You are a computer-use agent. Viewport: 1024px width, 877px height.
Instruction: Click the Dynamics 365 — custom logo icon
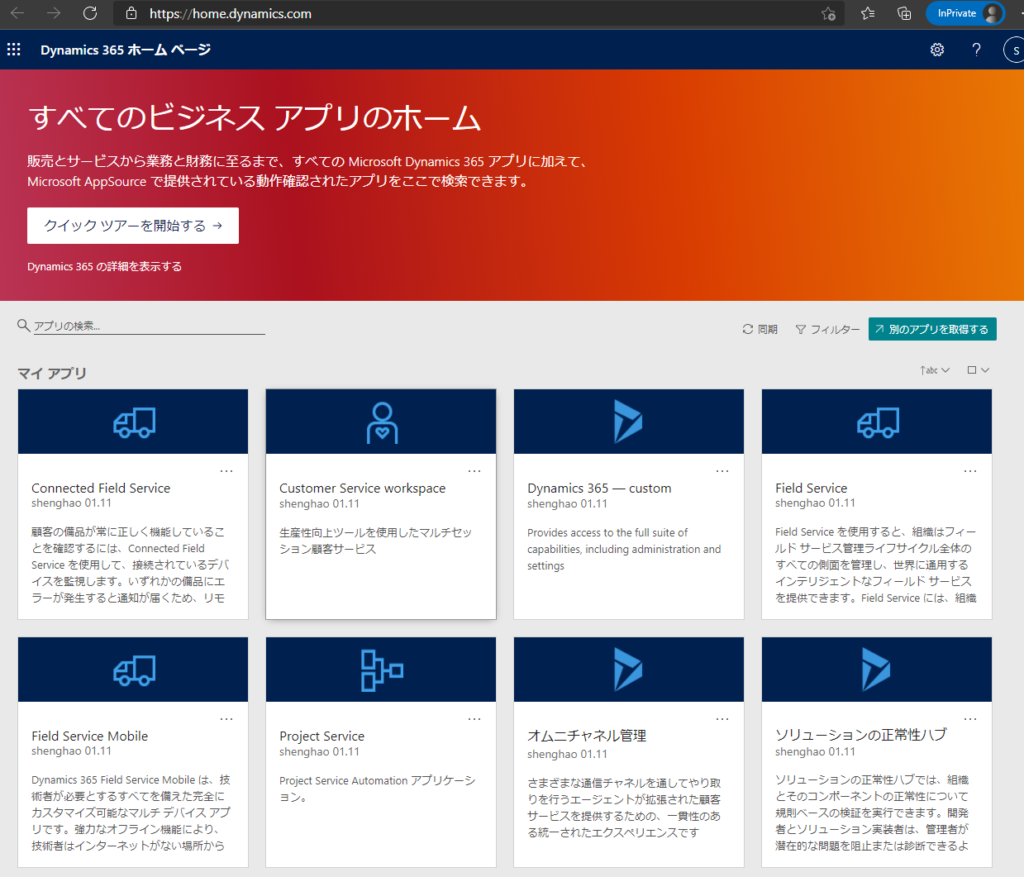628,422
